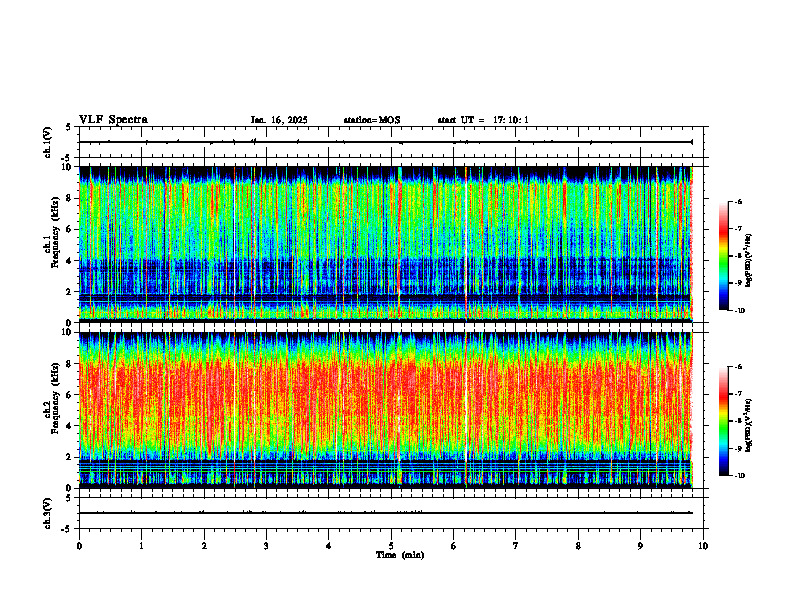Click the ch.1 spectrogram panel
This screenshot has width=792, height=612.
(385, 244)
